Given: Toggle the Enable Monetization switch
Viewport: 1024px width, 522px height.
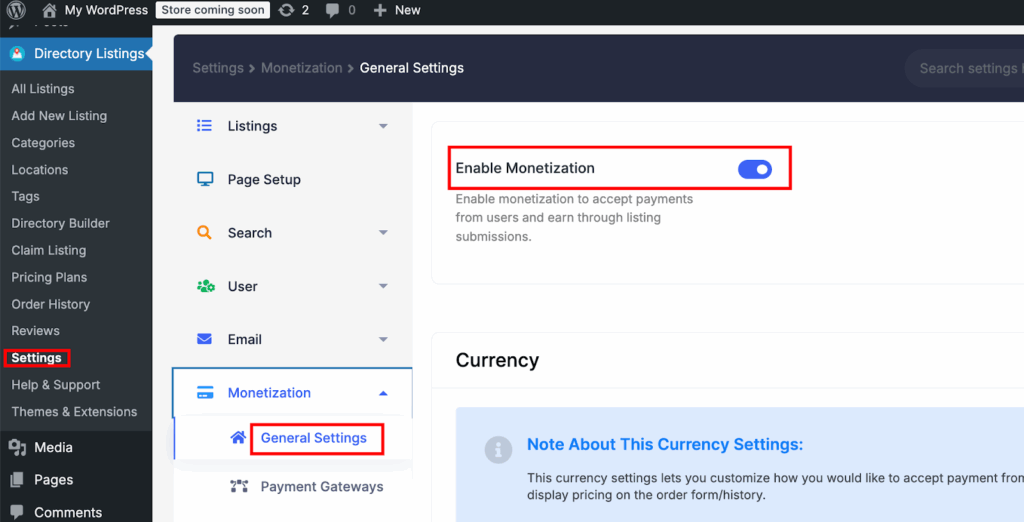Looking at the screenshot, I should point(755,169).
